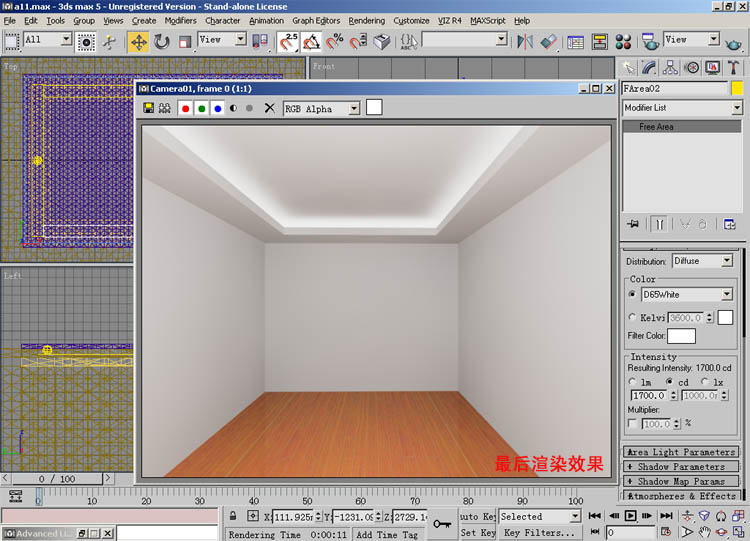
Task: Select the lm intensity unit radio
Action: [632, 382]
